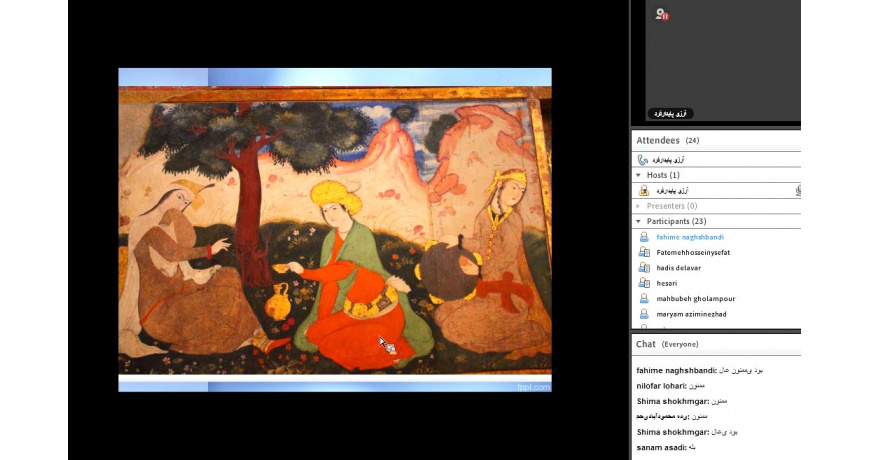Click the Presenters (0) label
The height and width of the screenshot is (460, 870).
[x=672, y=206]
